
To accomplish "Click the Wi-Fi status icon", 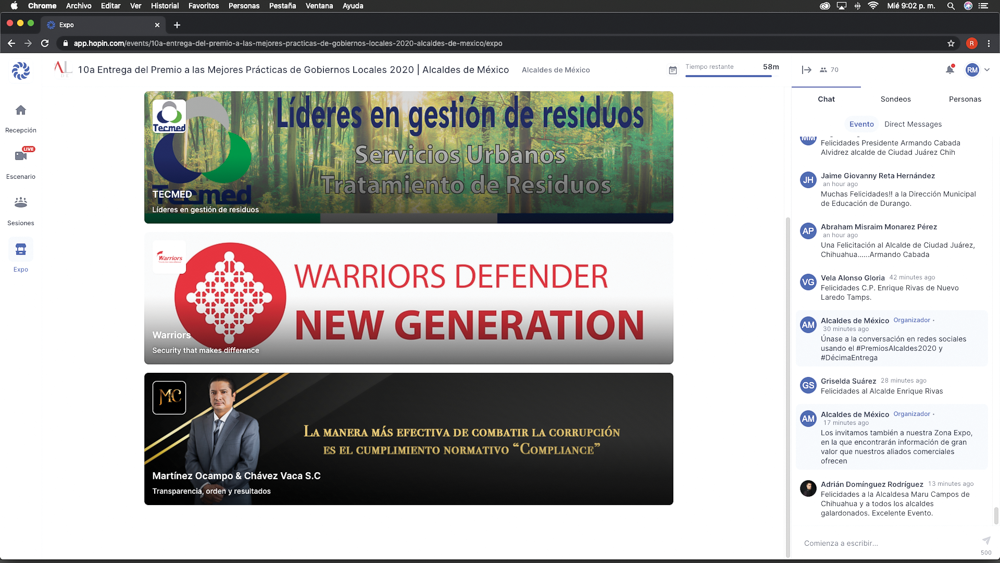I will pyautogui.click(x=873, y=6).
